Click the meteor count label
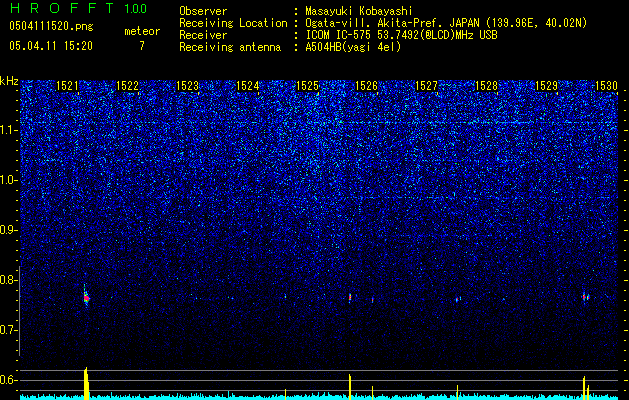The image size is (629, 400). click(x=142, y=31)
